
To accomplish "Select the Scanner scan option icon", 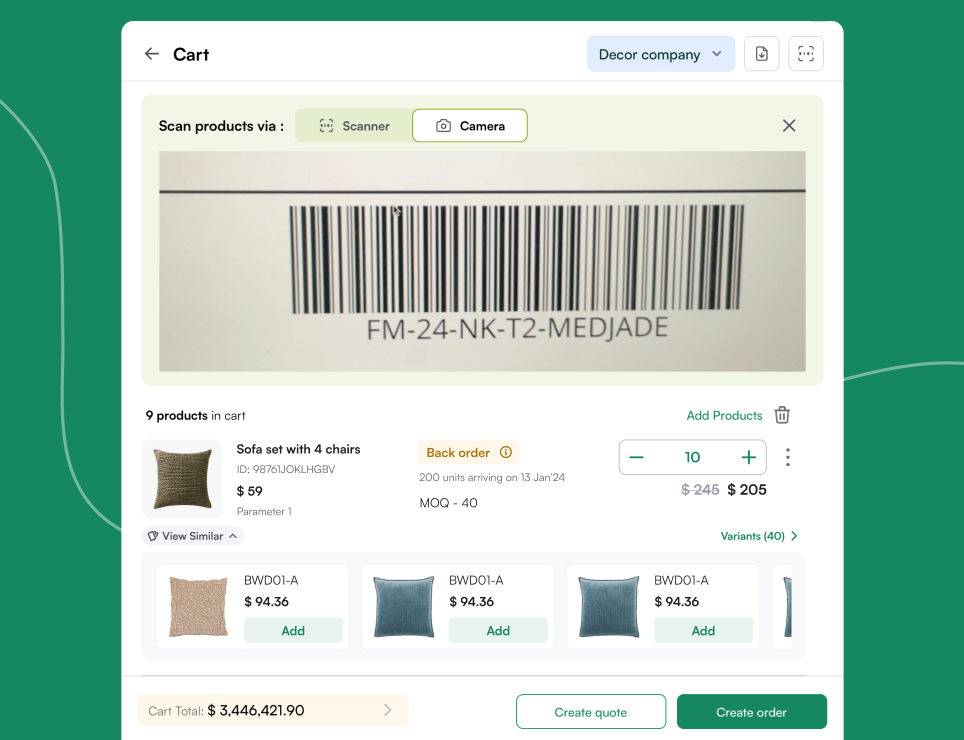I will (326, 125).
